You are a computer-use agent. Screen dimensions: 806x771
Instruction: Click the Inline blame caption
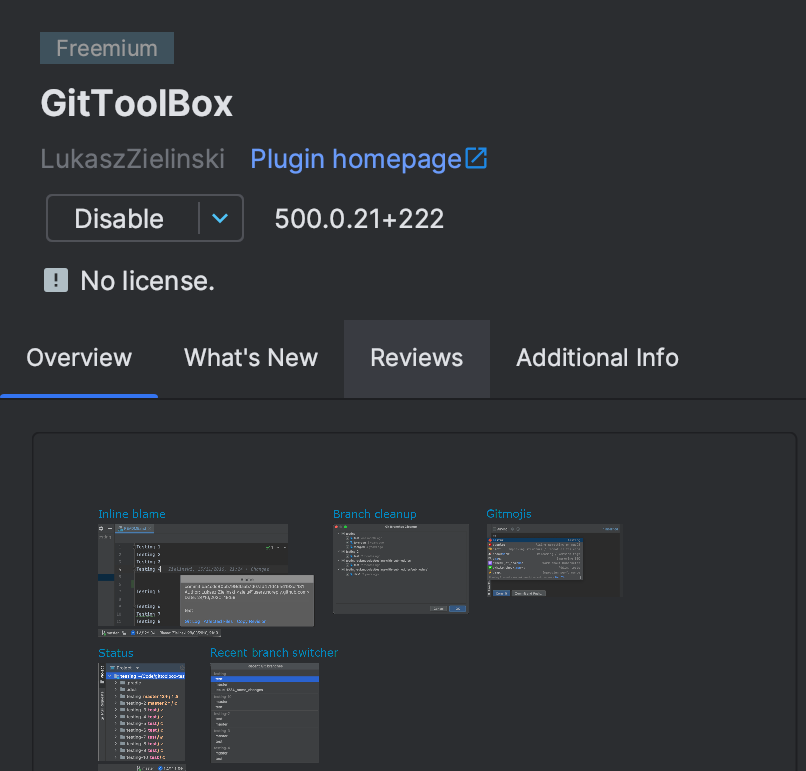click(132, 514)
